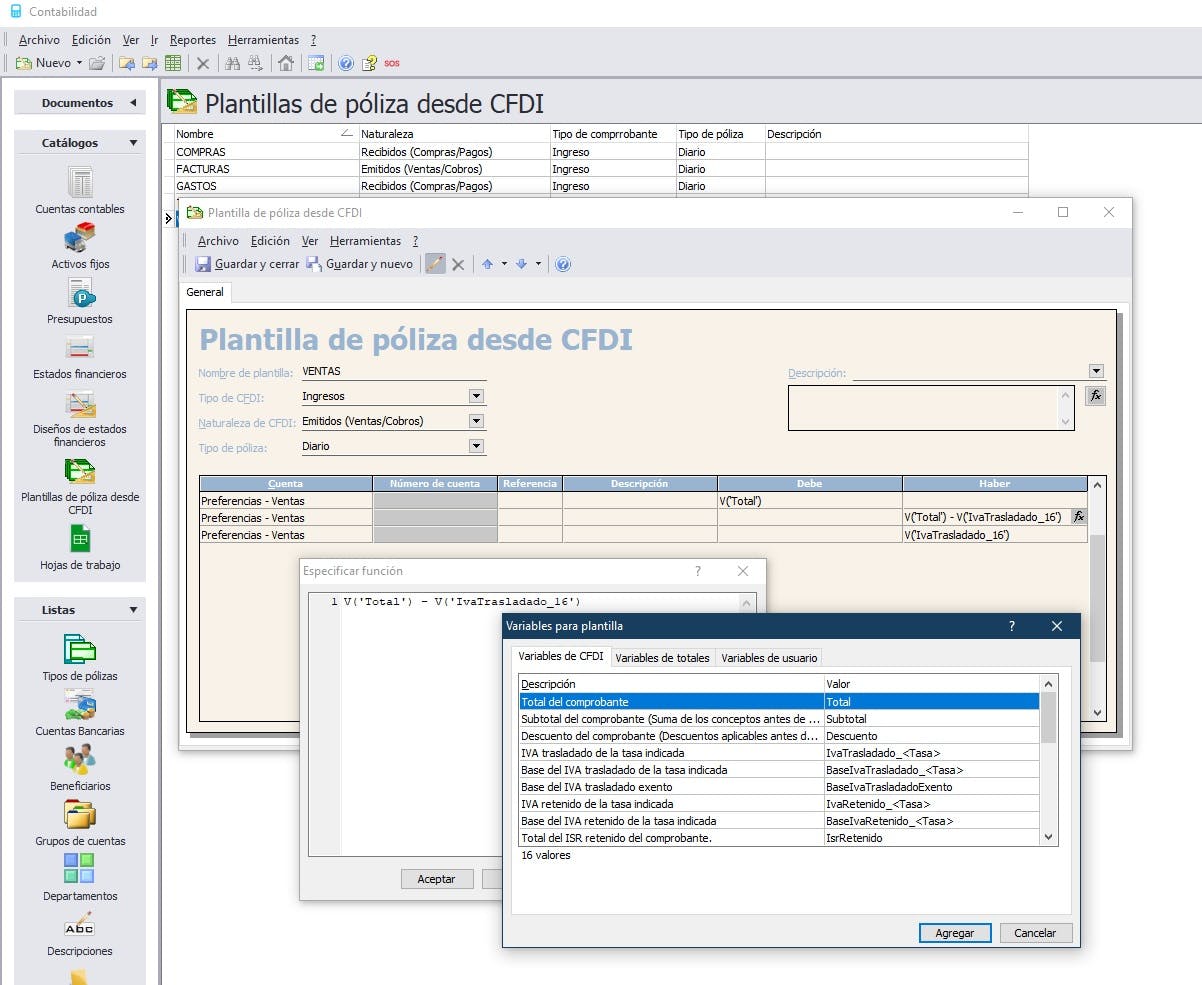The width and height of the screenshot is (1202, 985).
Task: Select the General tab
Action: (x=205, y=292)
